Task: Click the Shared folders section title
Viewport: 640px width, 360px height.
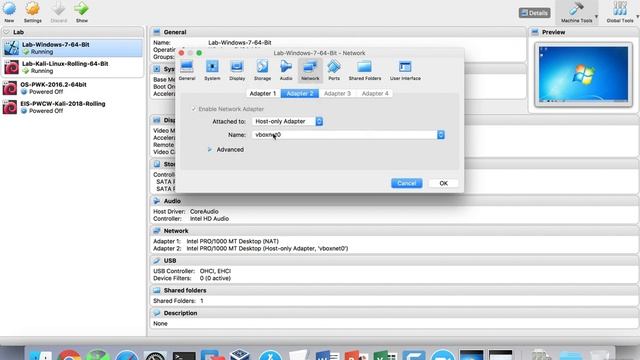Action: click(x=185, y=290)
